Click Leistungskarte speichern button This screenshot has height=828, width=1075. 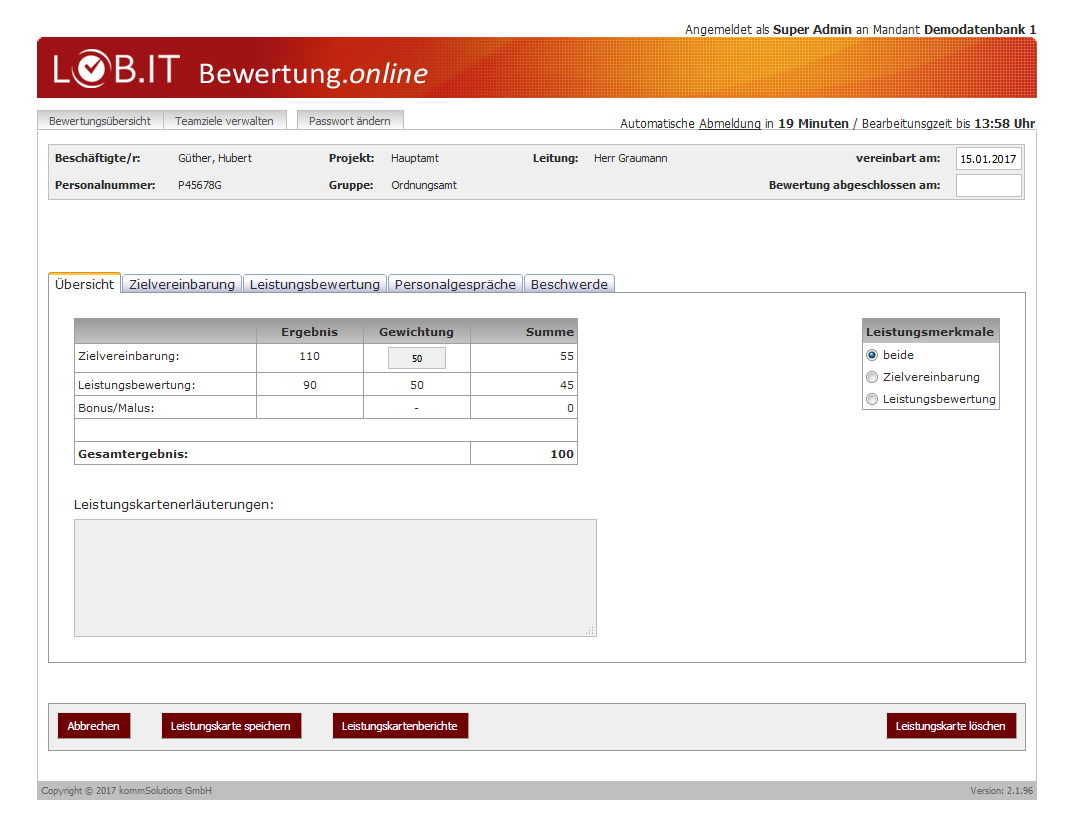(231, 726)
